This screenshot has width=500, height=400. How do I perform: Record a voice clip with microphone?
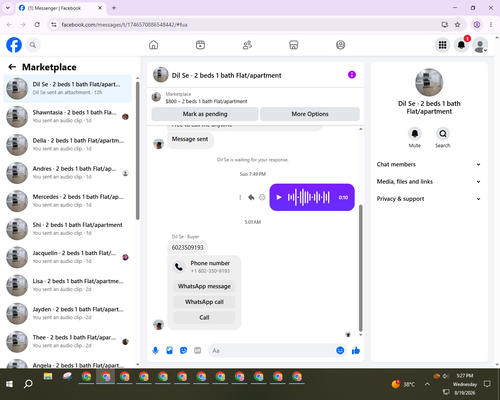click(155, 350)
